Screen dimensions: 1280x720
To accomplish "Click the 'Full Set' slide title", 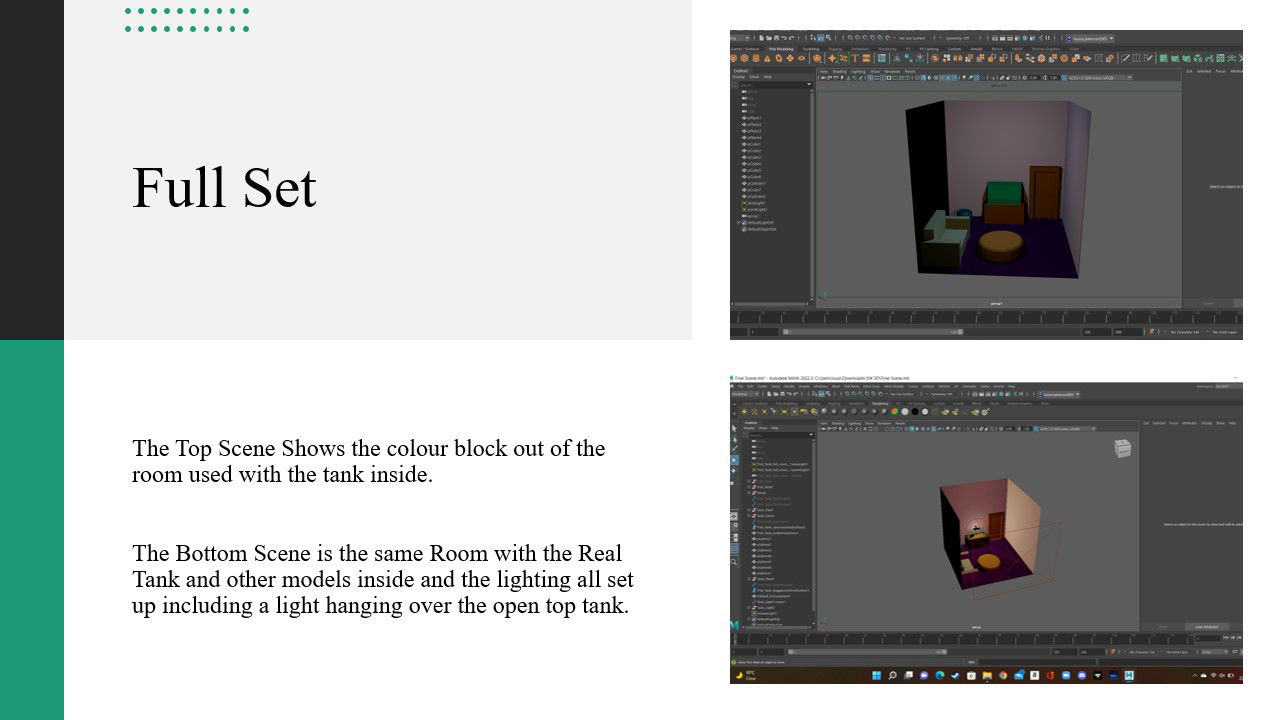I will (224, 188).
